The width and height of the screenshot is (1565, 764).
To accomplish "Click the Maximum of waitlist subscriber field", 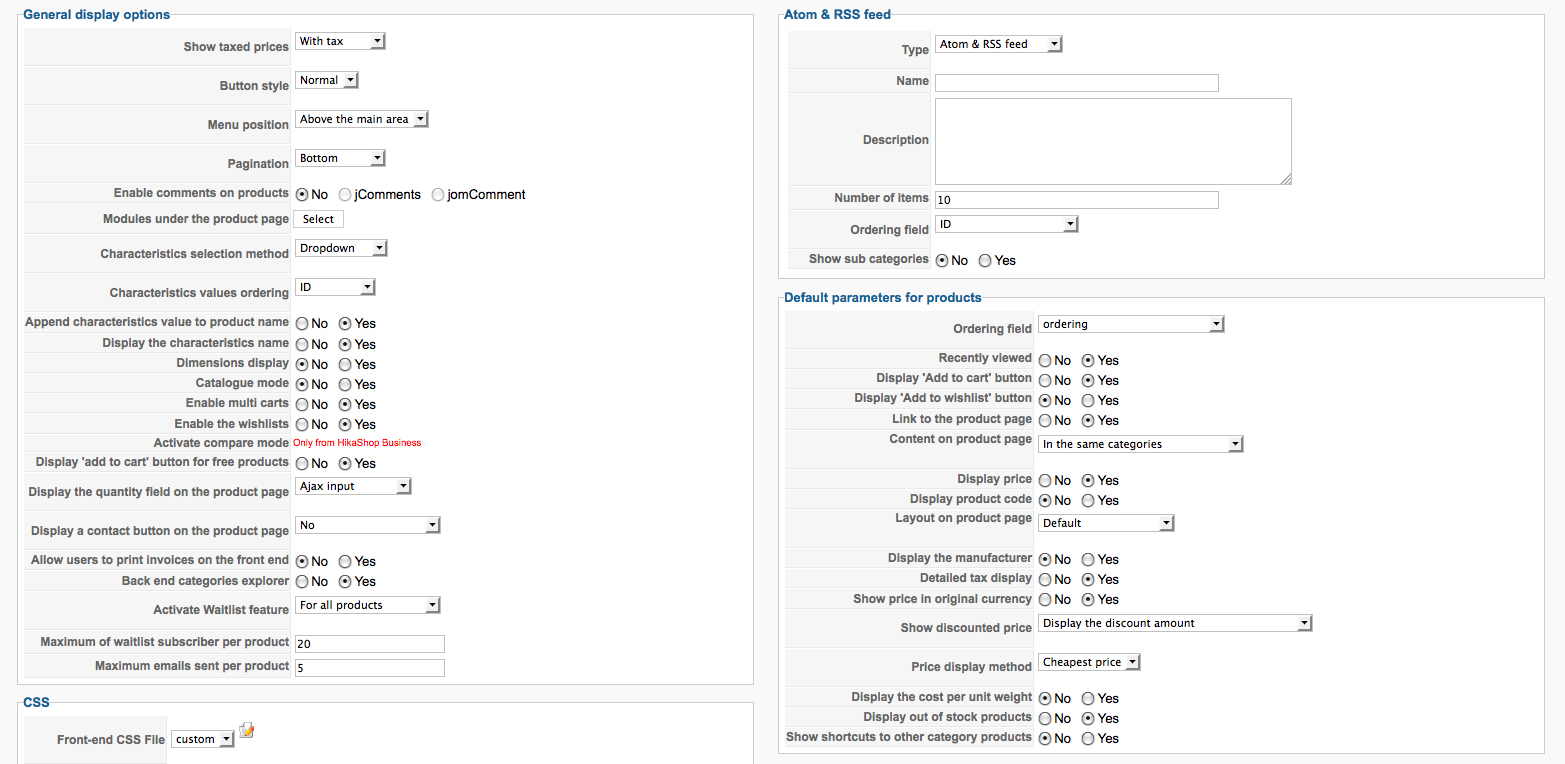I will [369, 644].
